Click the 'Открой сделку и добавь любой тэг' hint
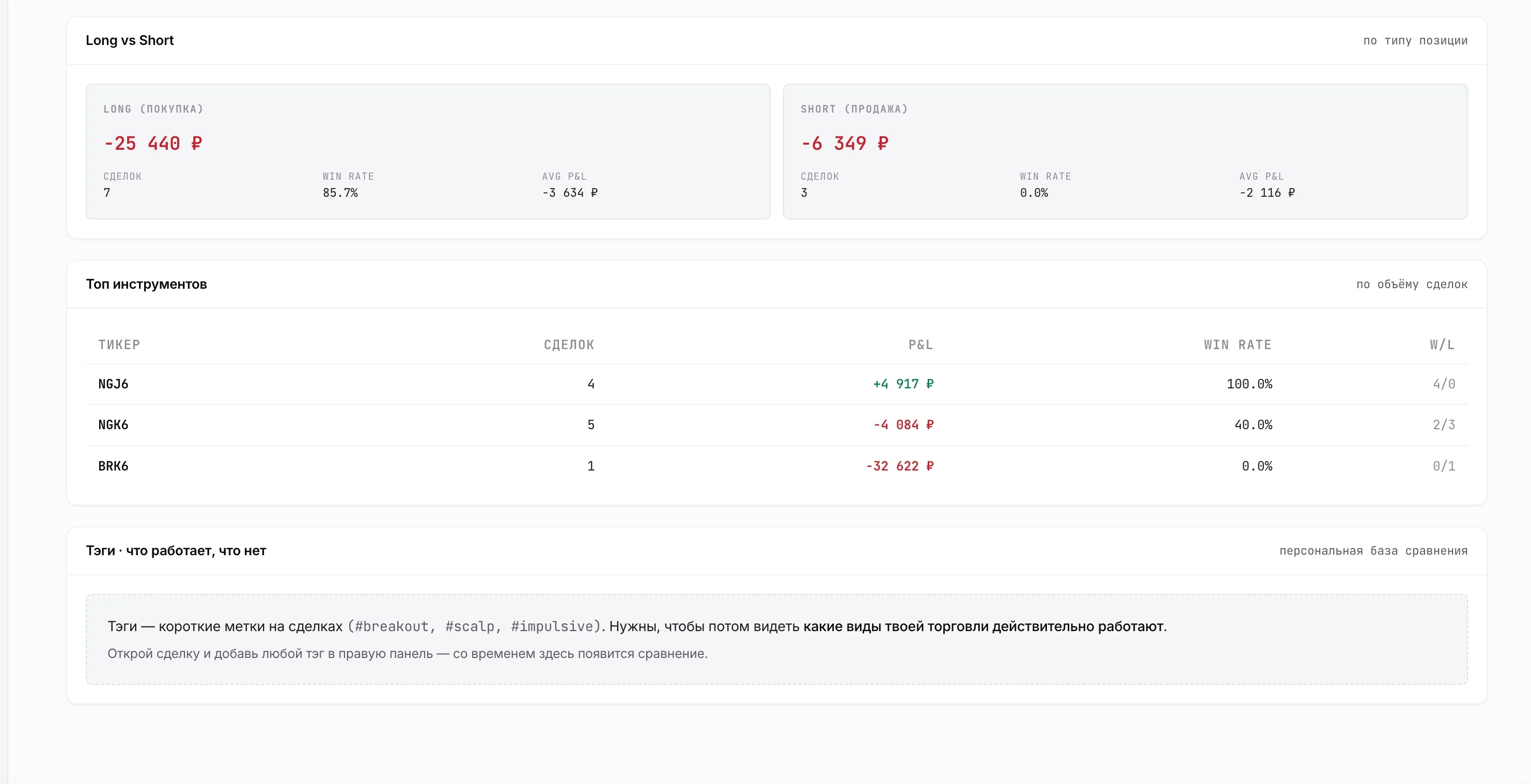 point(408,654)
